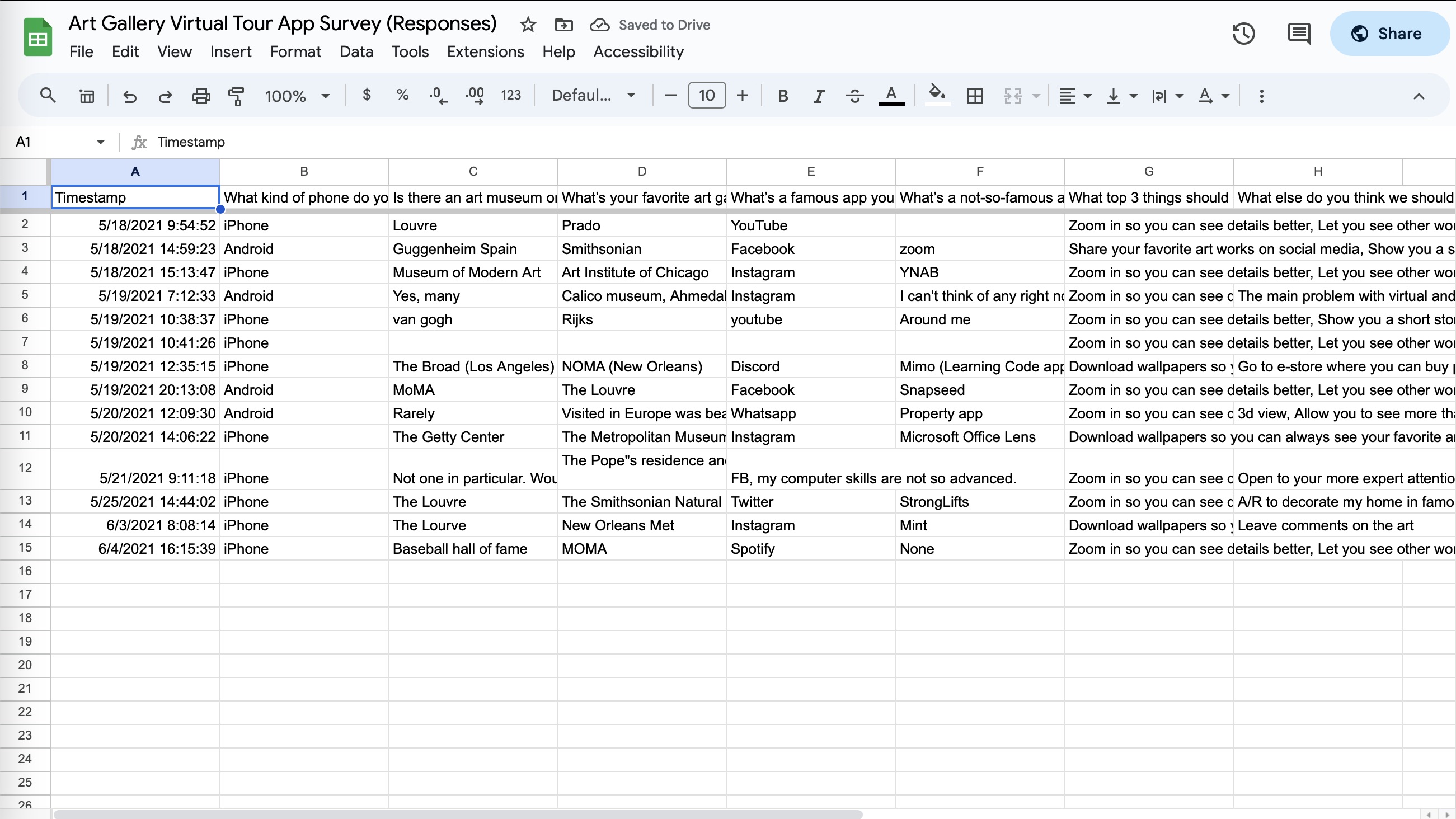Image resolution: width=1456 pixels, height=819 pixels.
Task: Collapse the menus with the chevron
Action: (x=1419, y=96)
